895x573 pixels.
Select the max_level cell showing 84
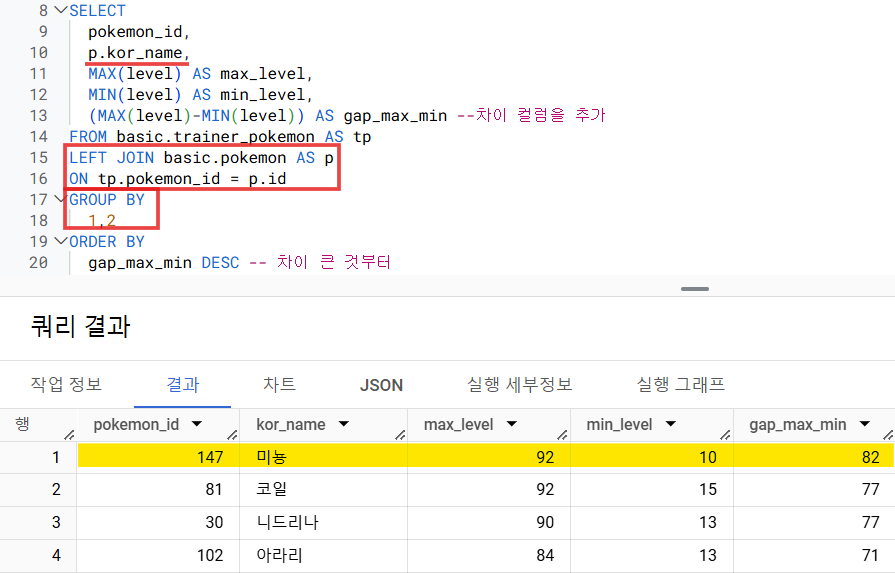(x=489, y=554)
